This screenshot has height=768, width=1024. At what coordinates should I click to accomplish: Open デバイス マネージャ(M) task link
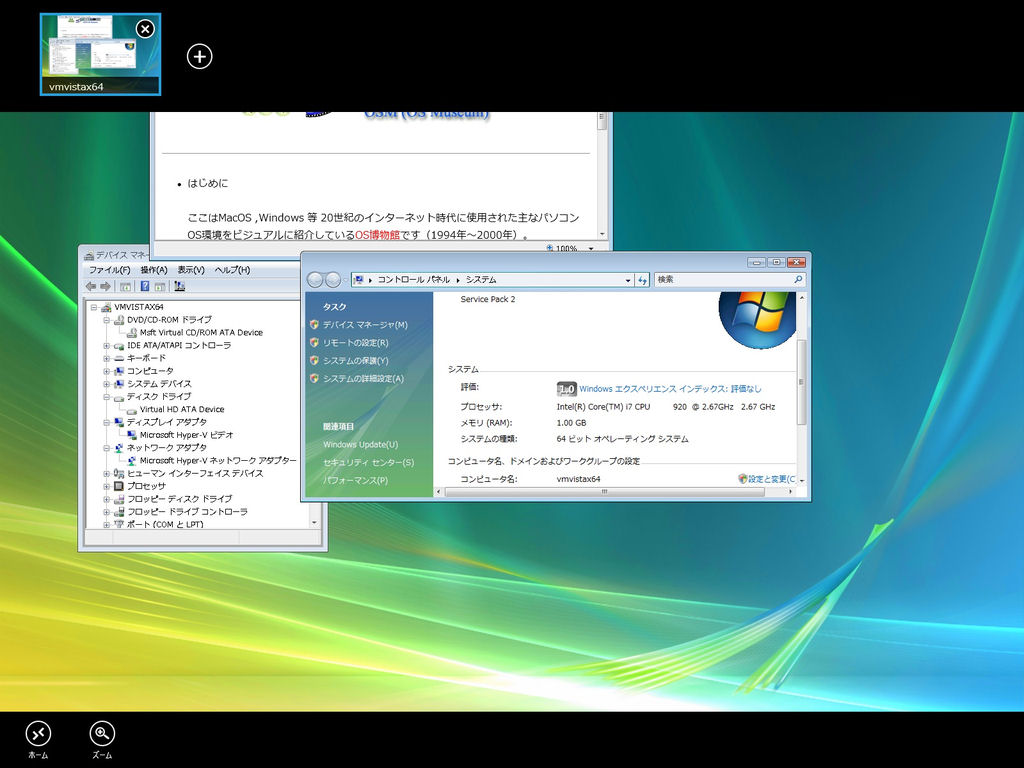click(365, 325)
